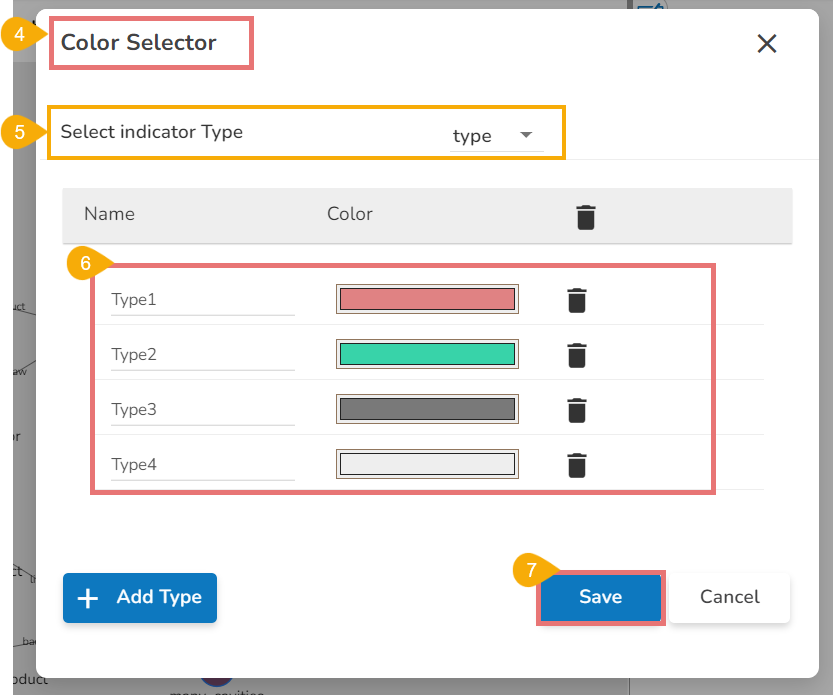Screen dimensions: 833x695
Task: Cancel the color selection
Action: click(x=729, y=597)
